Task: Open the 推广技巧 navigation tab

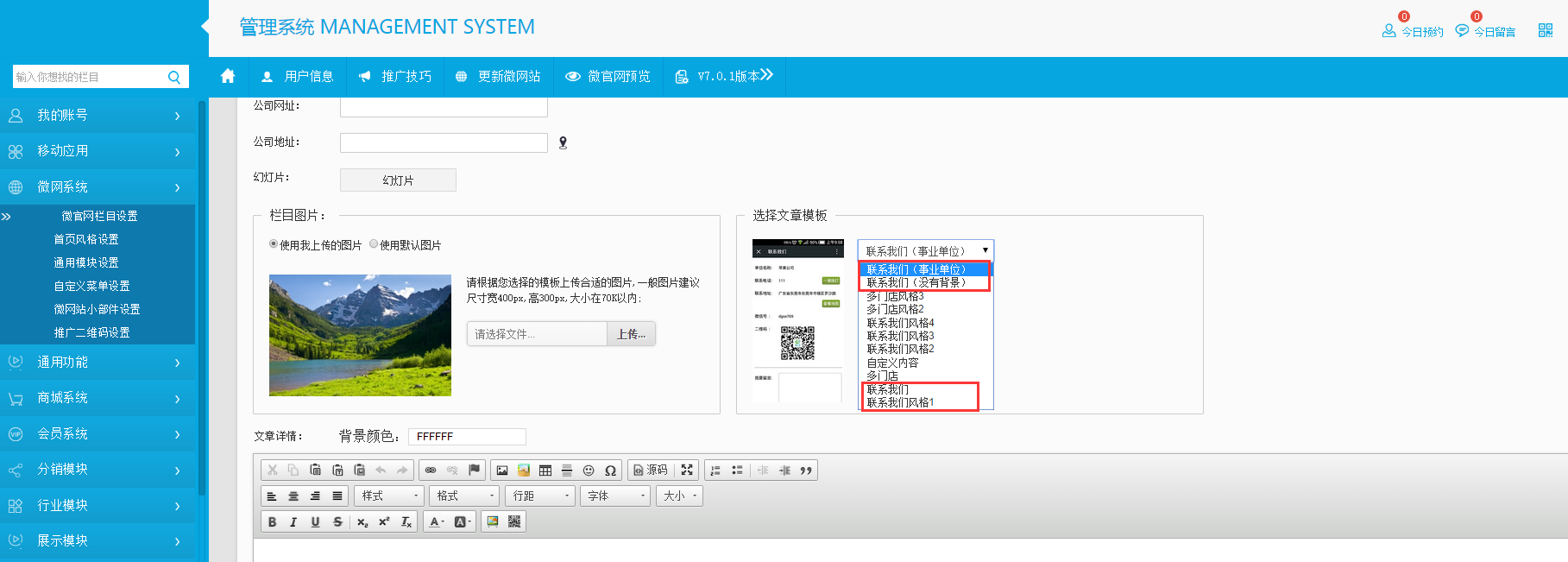Action: click(x=395, y=77)
